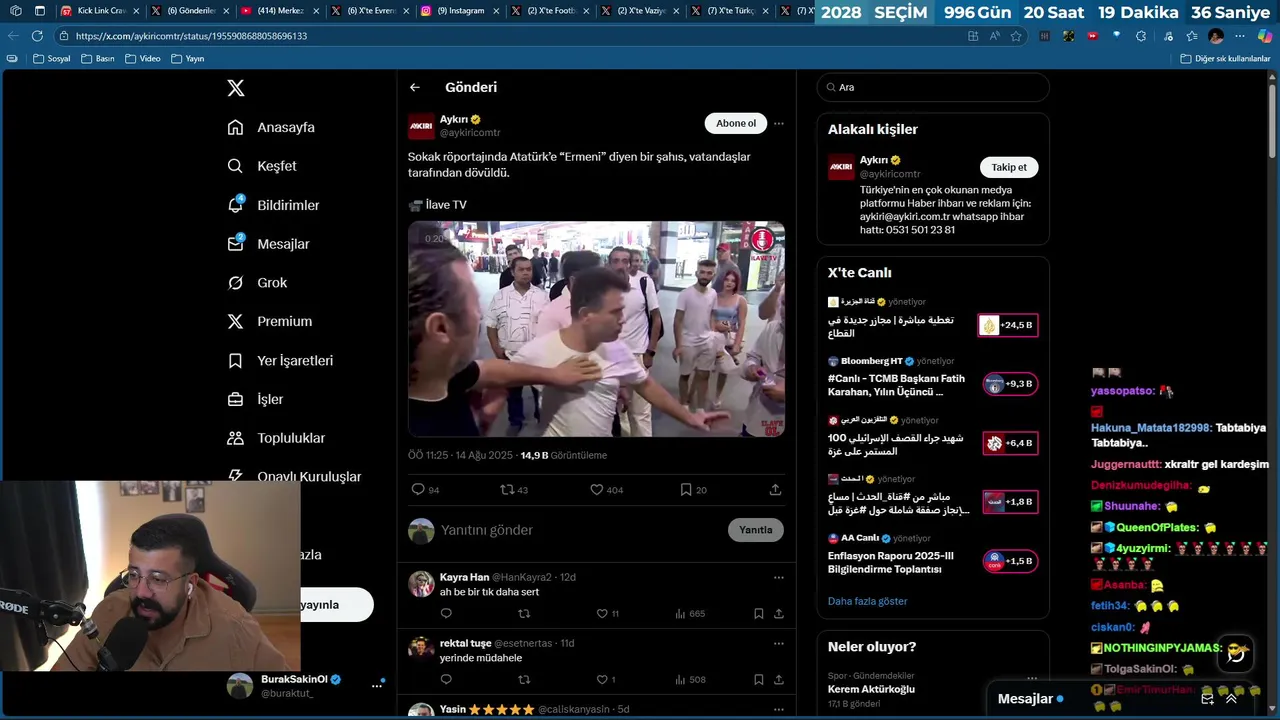The image size is (1280, 720).
Task: Go back with the Gönderi arrow
Action: pyautogui.click(x=414, y=87)
